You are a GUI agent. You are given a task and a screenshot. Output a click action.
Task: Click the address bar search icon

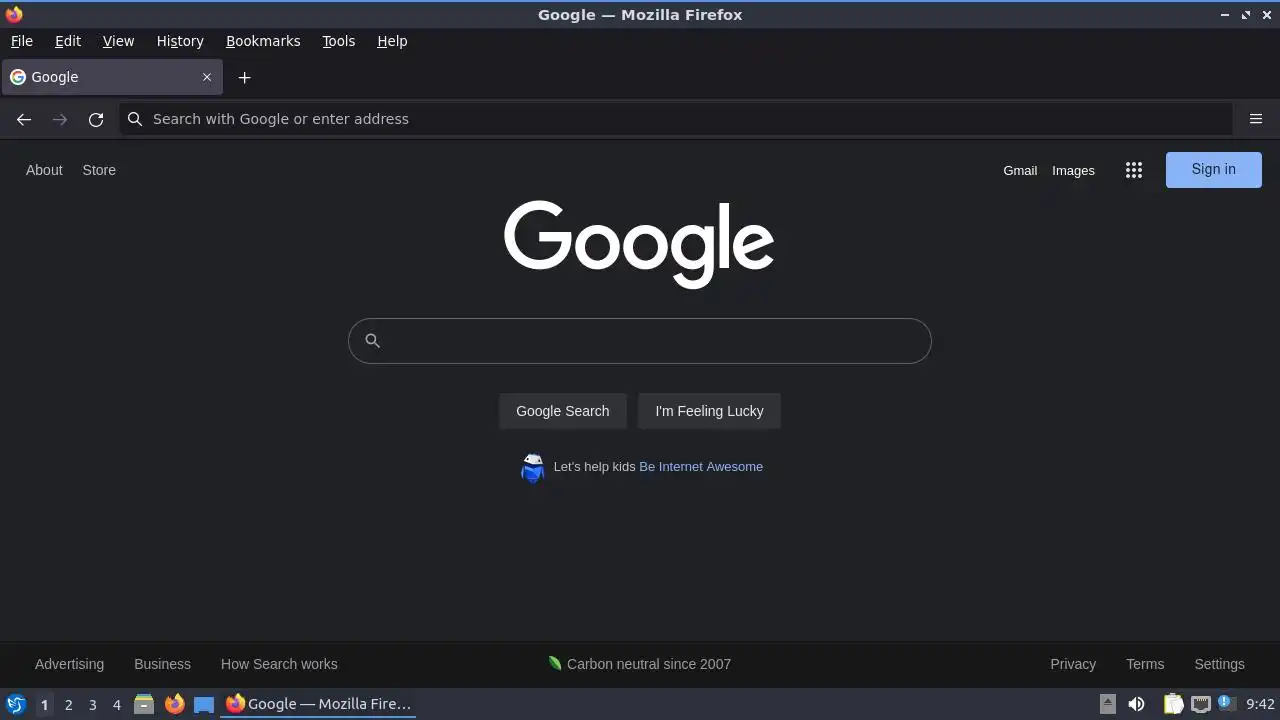(x=135, y=119)
